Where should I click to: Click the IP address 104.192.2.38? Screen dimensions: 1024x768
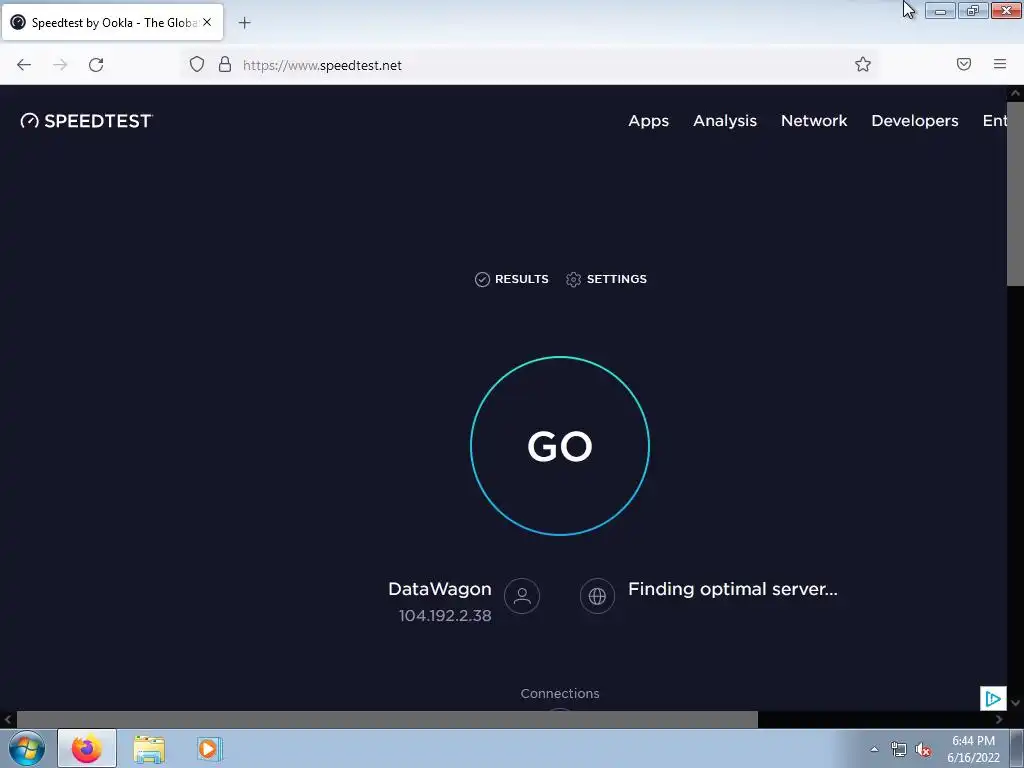tap(445, 616)
